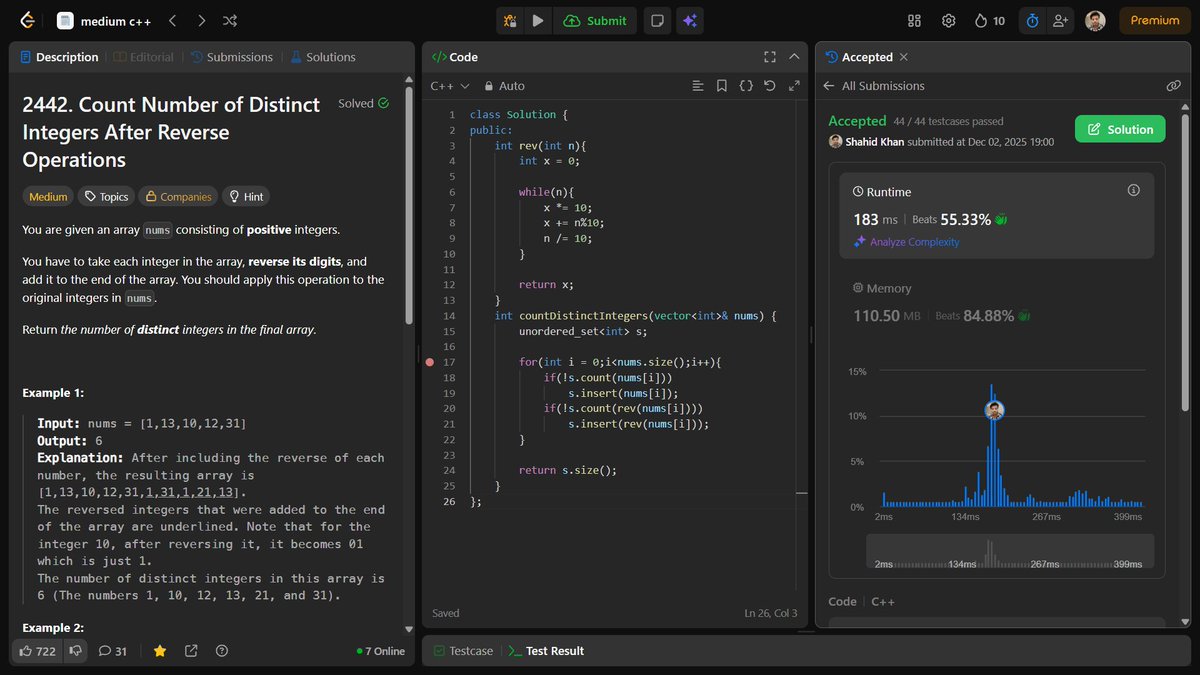Switch to the Solutions tab
This screenshot has height=675, width=1200.
pos(322,57)
